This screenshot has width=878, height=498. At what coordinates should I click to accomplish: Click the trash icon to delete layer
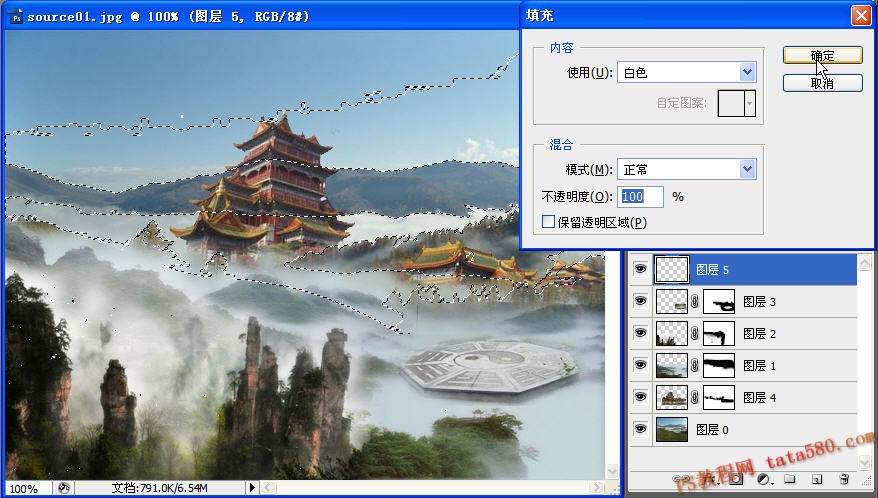844,480
